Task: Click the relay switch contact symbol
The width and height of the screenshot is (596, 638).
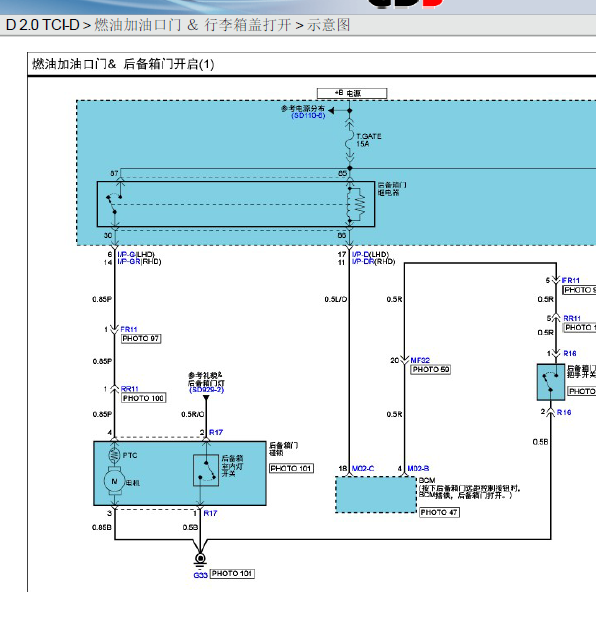Action: pyautogui.click(x=114, y=203)
